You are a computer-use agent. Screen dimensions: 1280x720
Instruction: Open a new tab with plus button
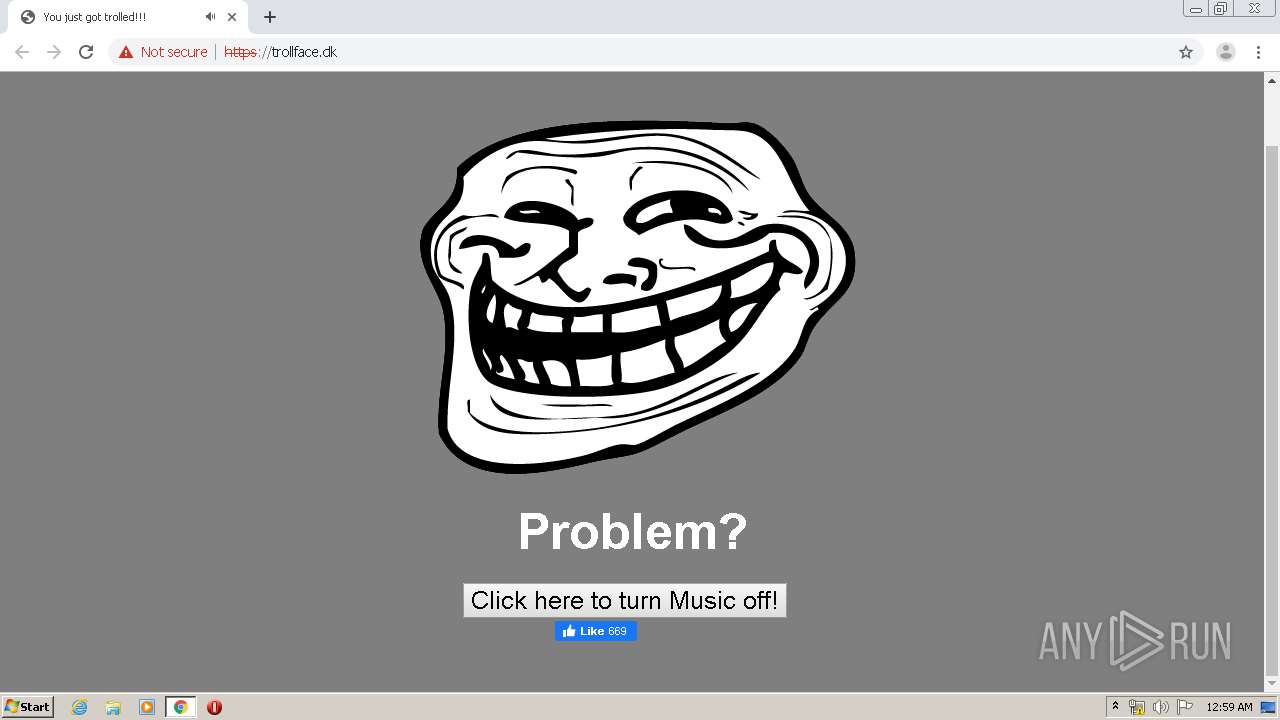(x=270, y=17)
